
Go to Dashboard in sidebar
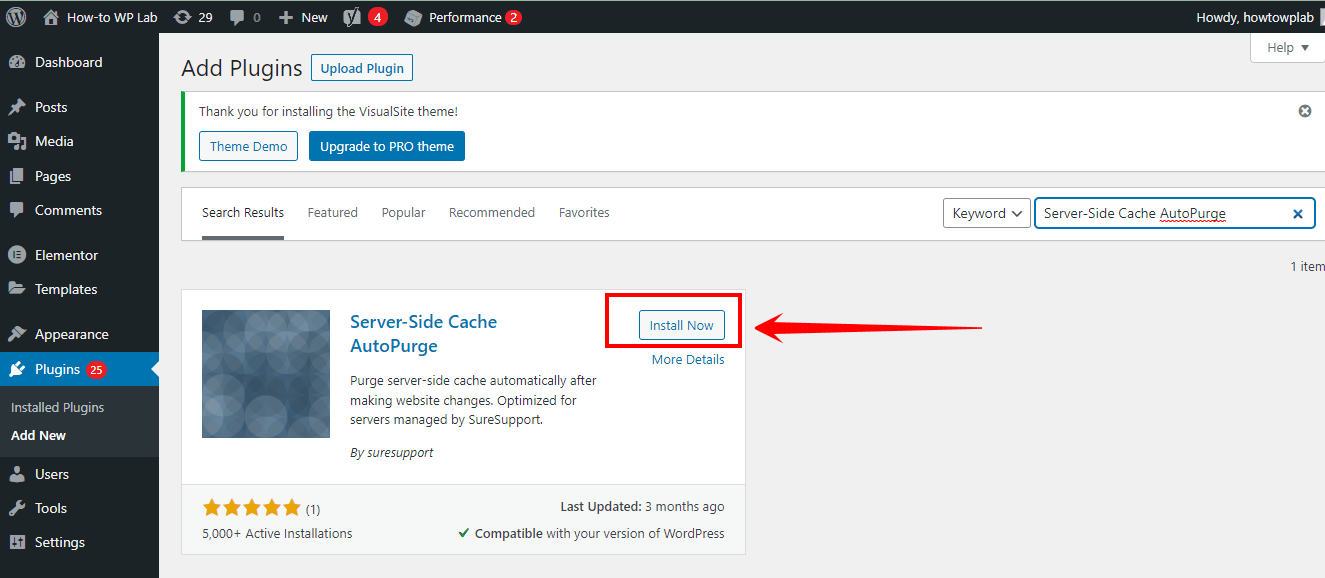coord(79,62)
